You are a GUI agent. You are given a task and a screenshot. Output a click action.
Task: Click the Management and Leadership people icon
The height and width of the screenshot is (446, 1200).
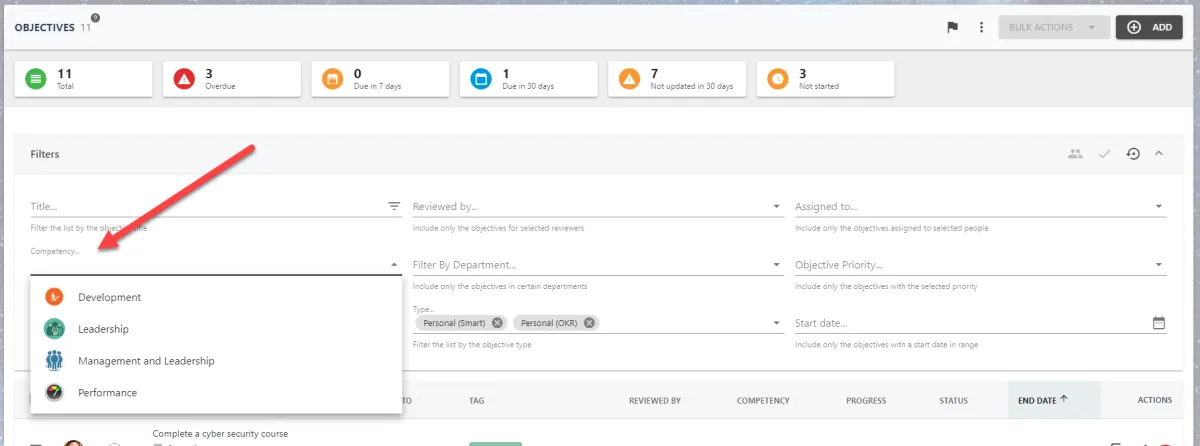[x=54, y=361]
